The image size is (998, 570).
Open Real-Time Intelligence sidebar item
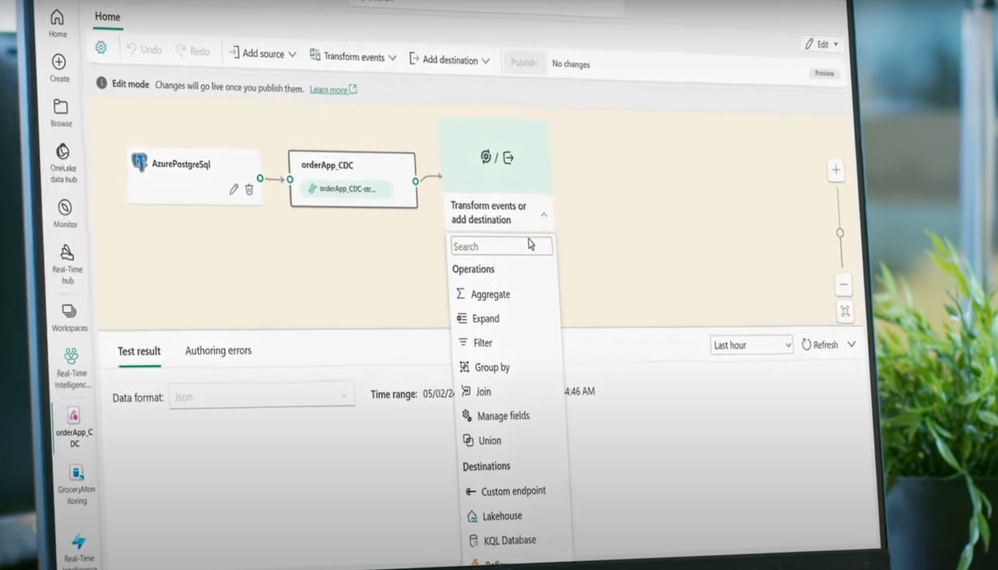tap(71, 368)
